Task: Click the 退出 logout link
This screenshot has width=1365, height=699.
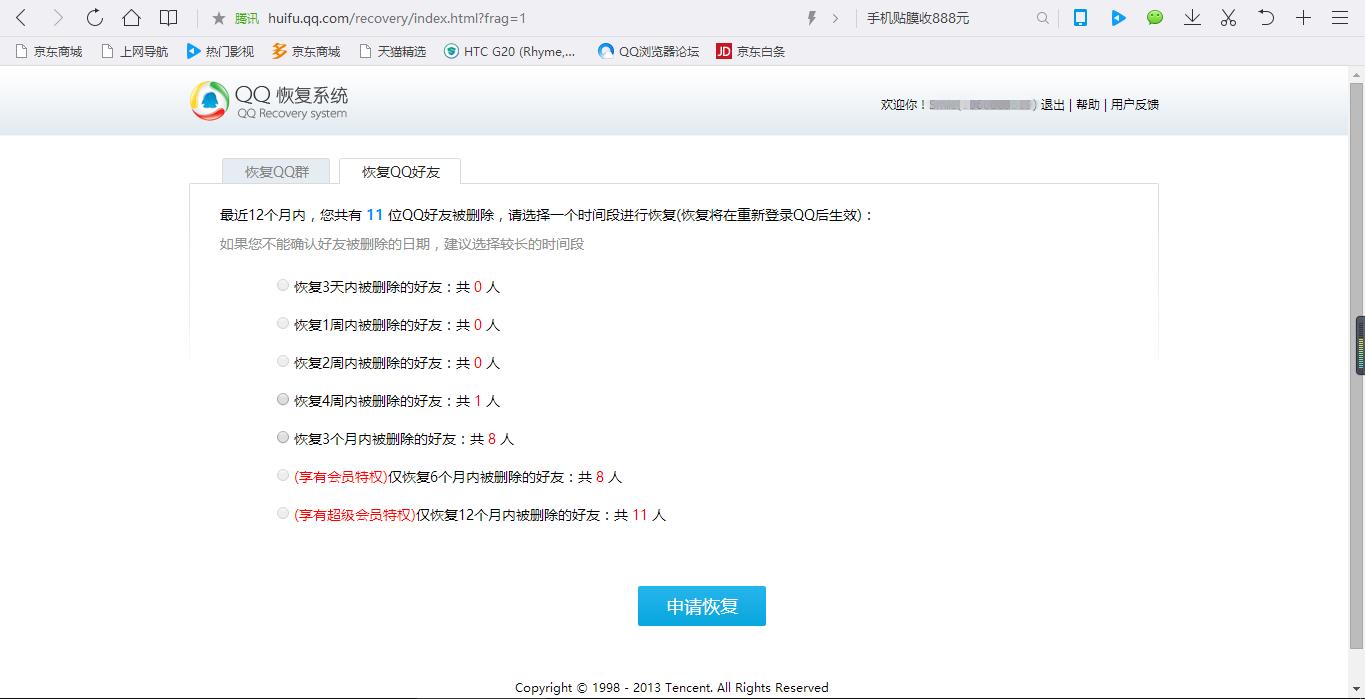Action: coord(1052,105)
